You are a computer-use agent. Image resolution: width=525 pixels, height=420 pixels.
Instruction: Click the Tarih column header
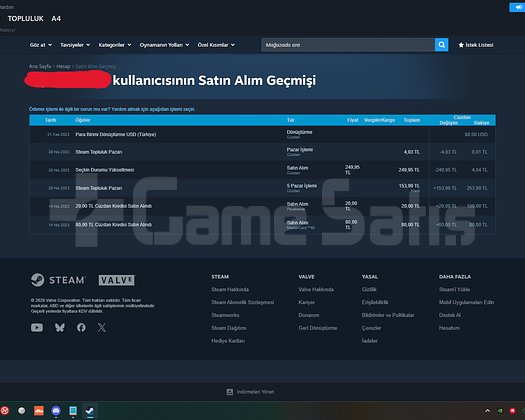(x=51, y=120)
